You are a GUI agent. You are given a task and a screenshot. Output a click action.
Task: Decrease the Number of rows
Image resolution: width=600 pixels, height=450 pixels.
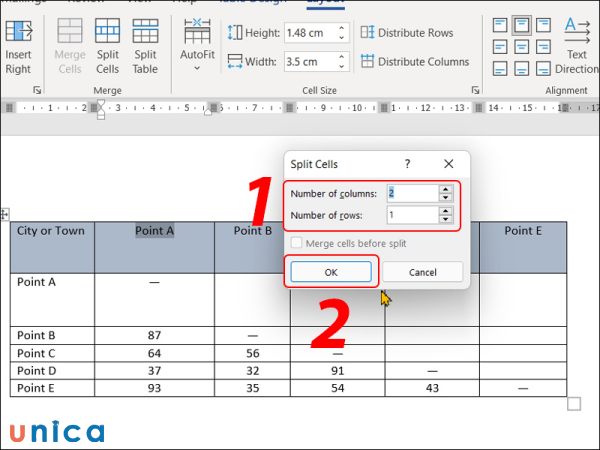(445, 219)
